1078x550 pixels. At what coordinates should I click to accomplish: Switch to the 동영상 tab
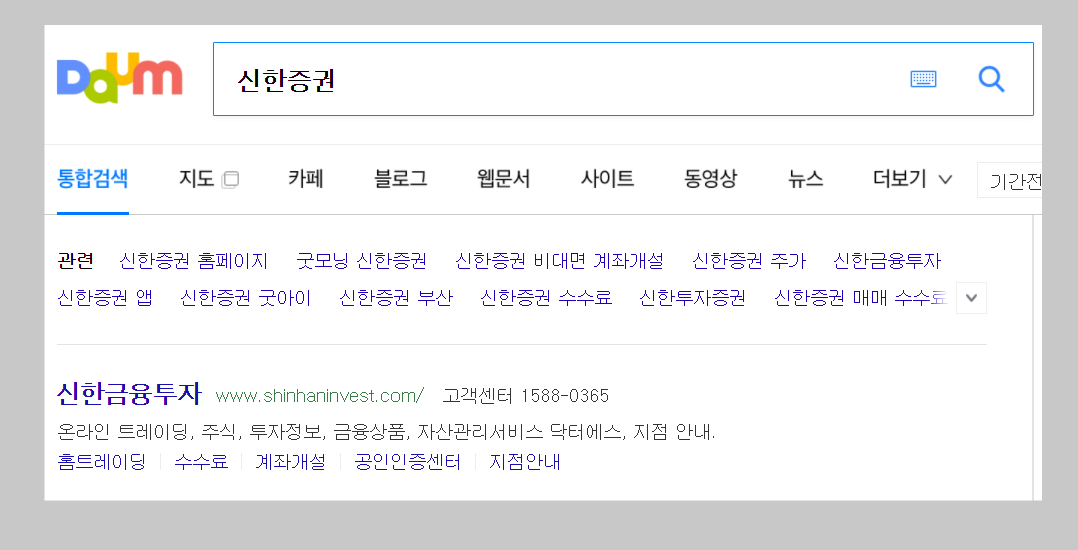(x=710, y=179)
